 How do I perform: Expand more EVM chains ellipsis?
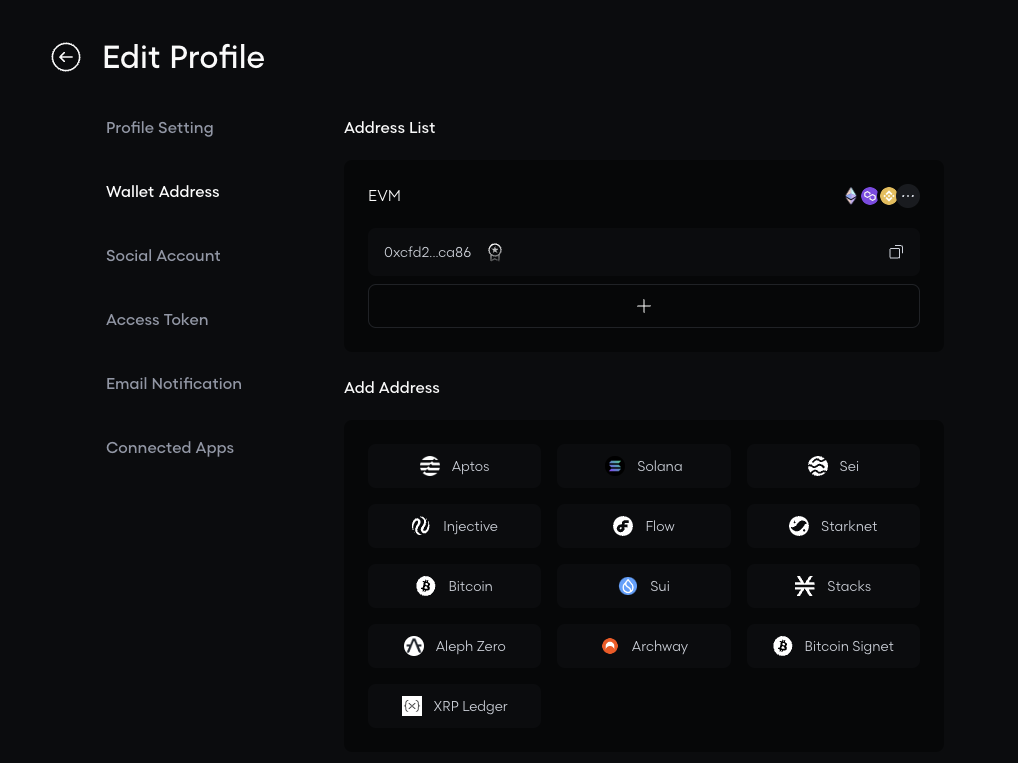pyautogui.click(x=908, y=195)
